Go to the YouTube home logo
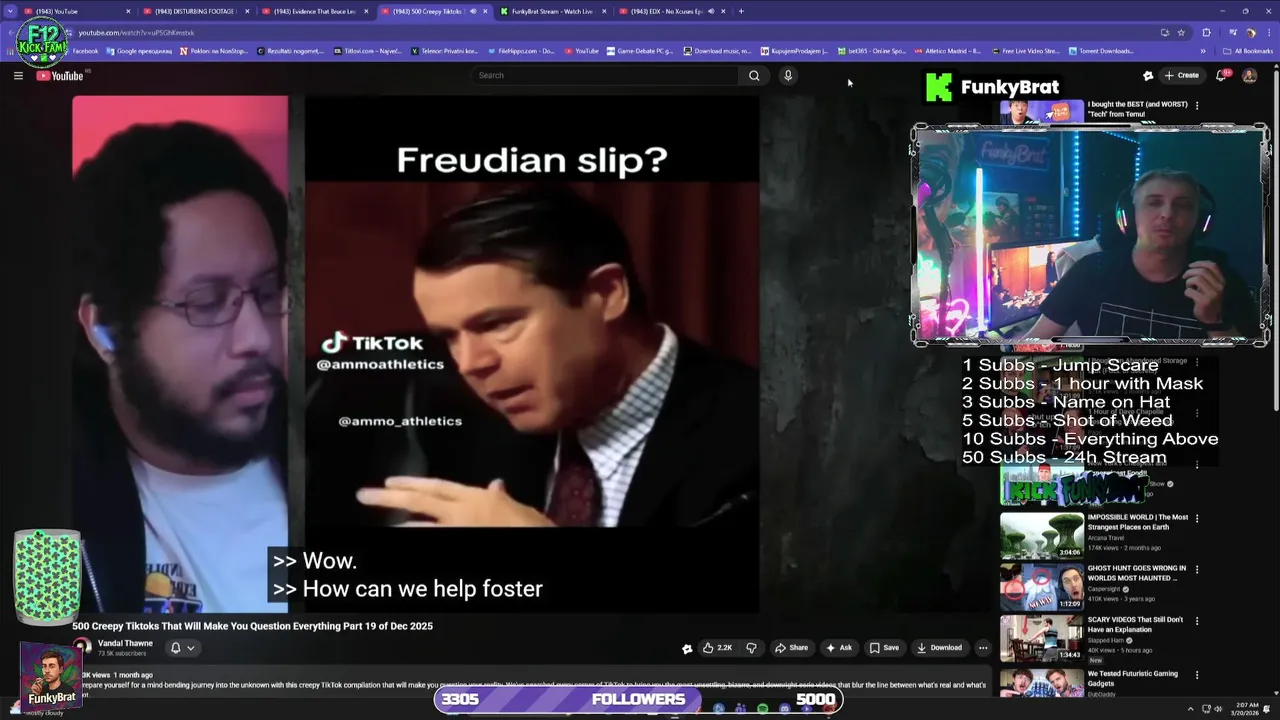The width and height of the screenshot is (1280, 720). 60,76
